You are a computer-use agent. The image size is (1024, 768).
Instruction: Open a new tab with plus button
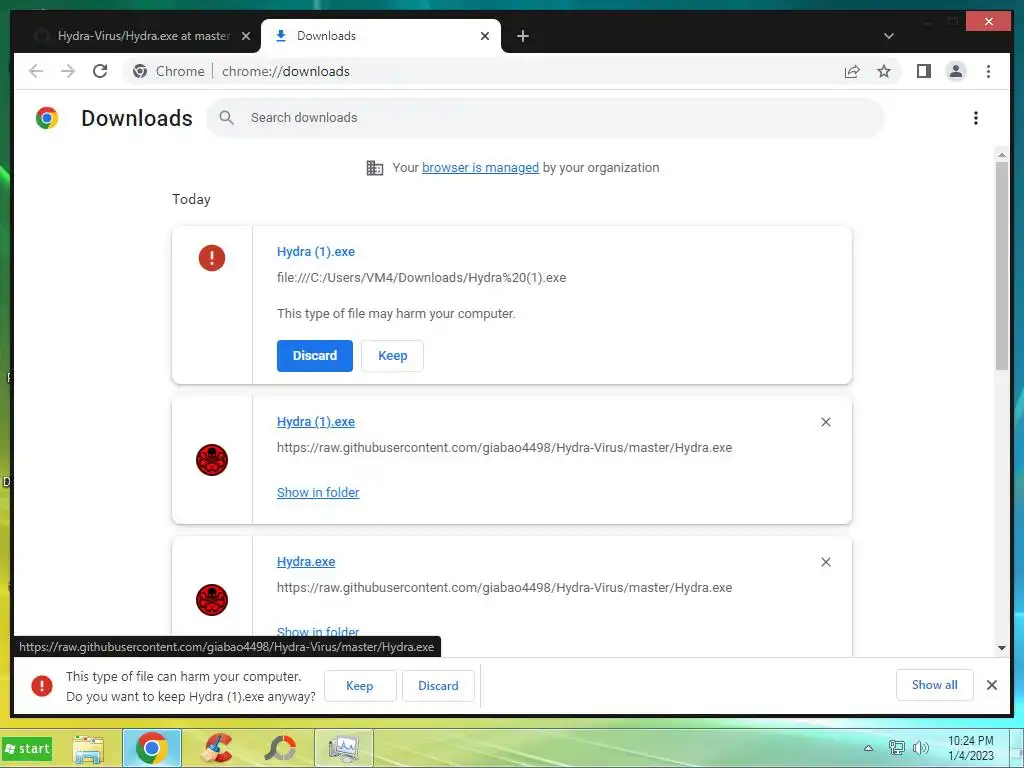pos(522,36)
